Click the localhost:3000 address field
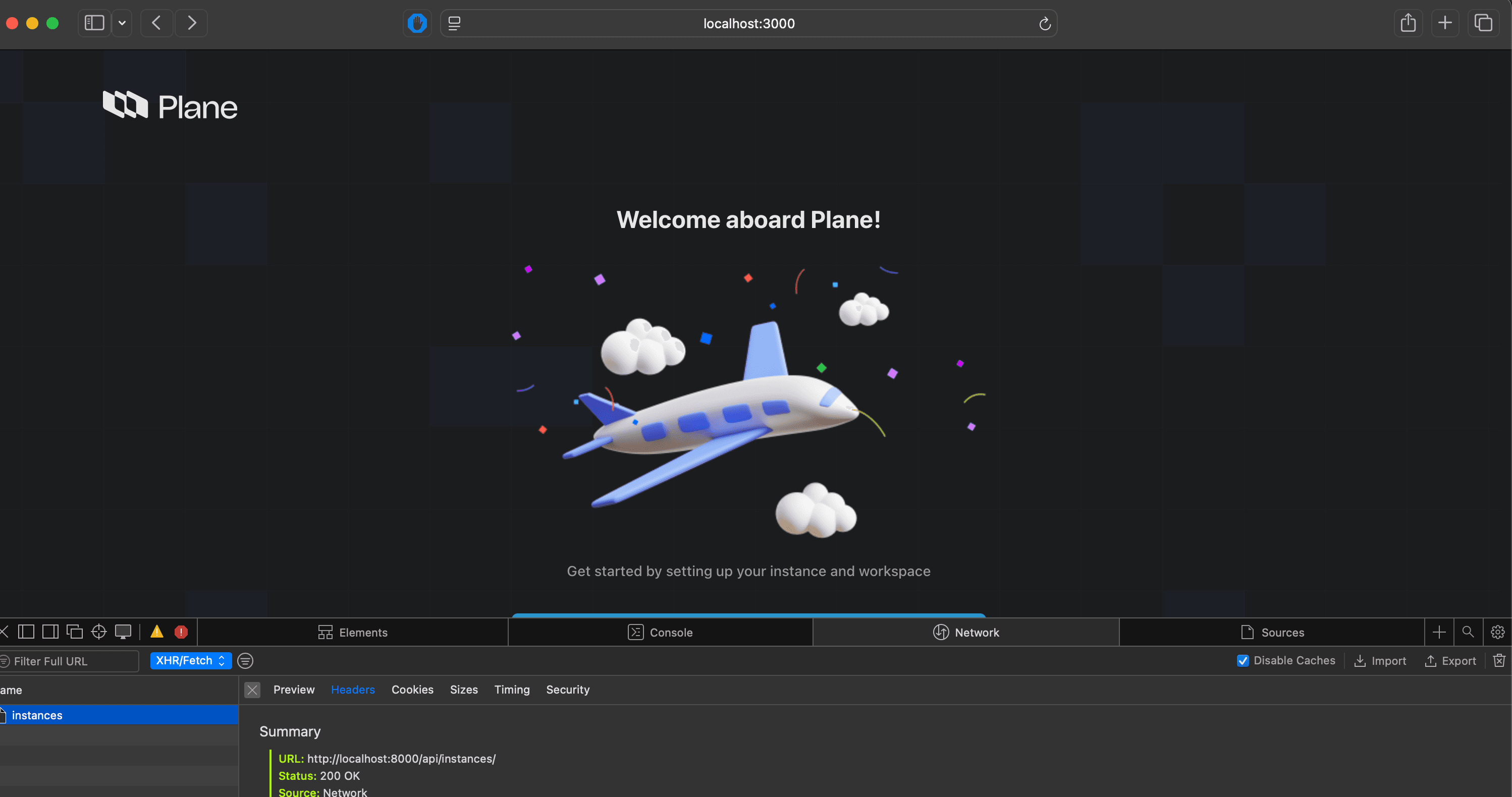This screenshot has width=1512, height=797. (x=748, y=24)
